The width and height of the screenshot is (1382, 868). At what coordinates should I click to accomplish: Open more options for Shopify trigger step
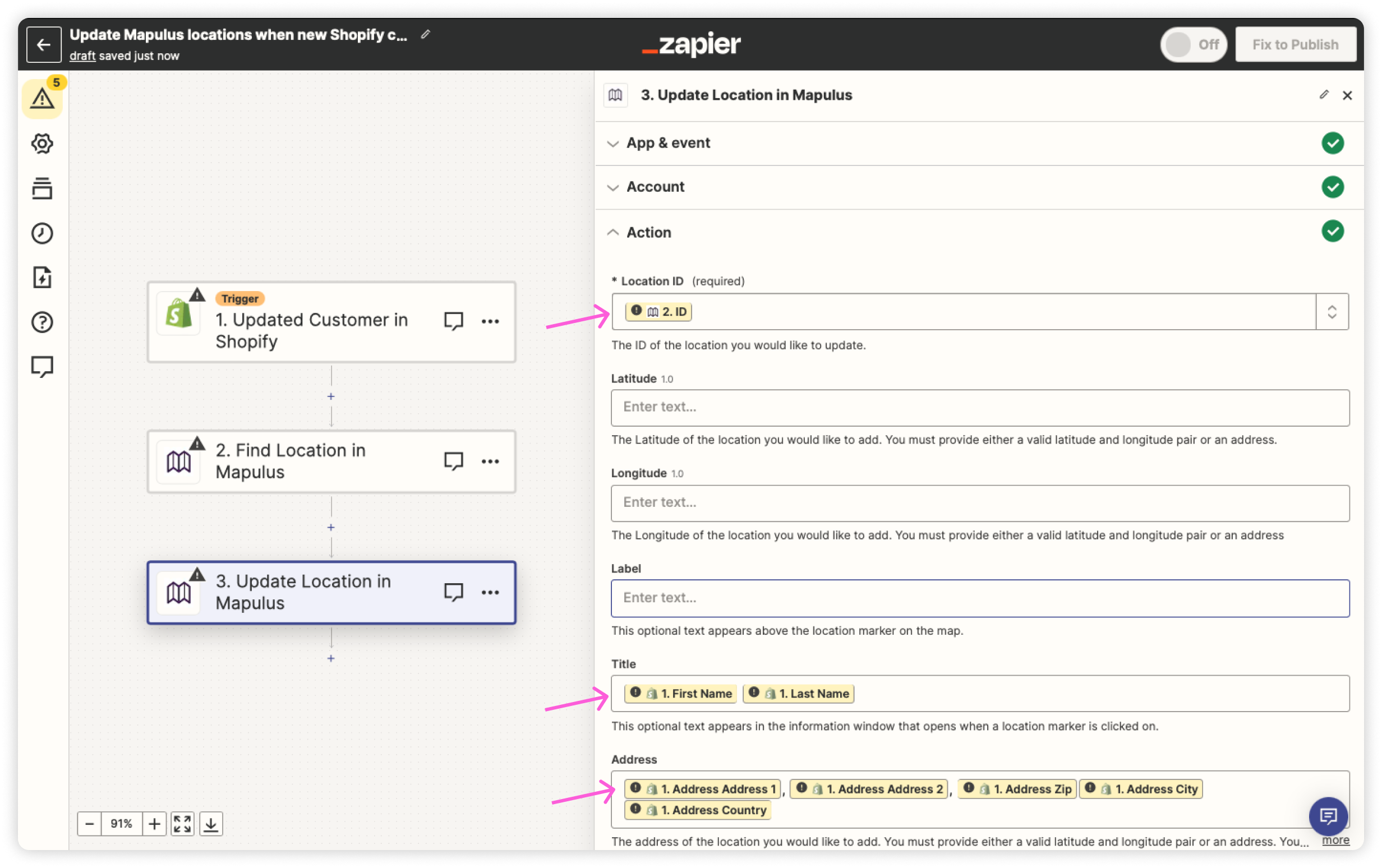click(490, 321)
